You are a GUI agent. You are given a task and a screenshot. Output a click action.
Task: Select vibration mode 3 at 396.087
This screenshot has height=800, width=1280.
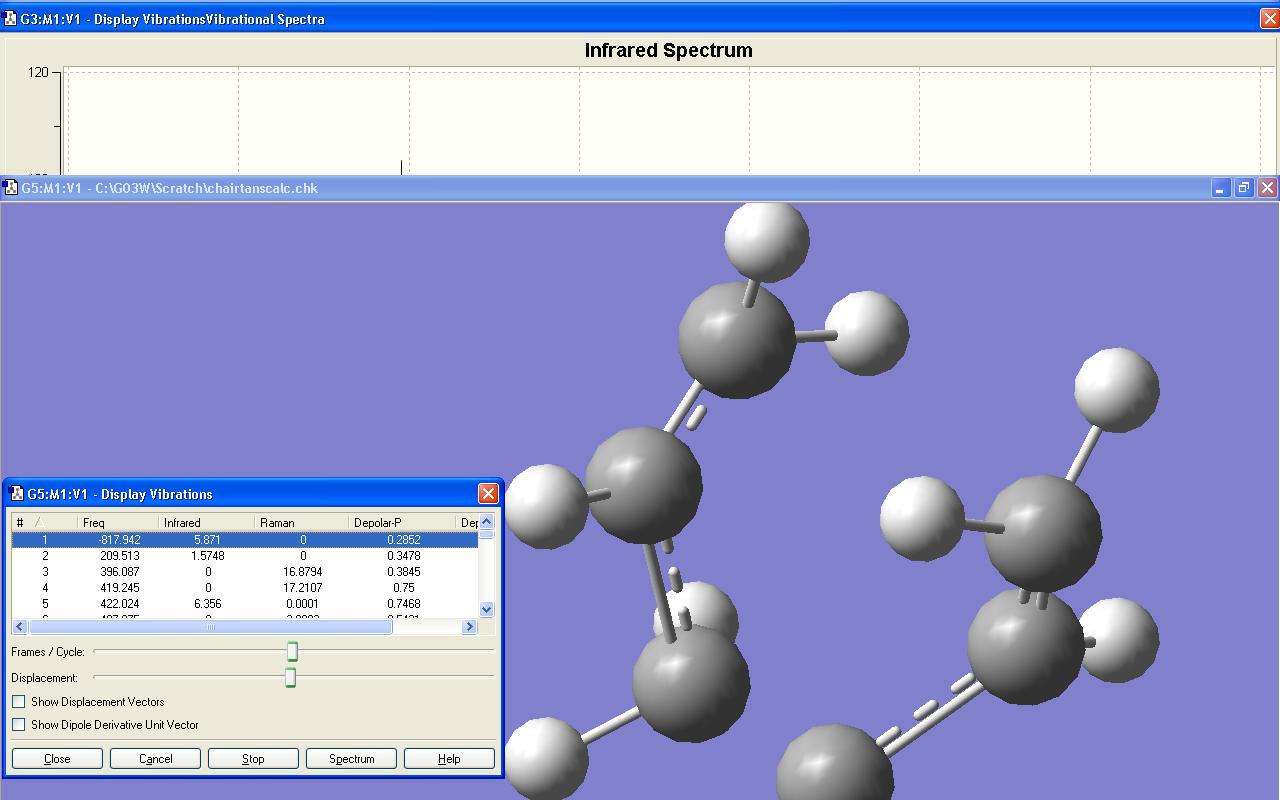pyautogui.click(x=120, y=572)
